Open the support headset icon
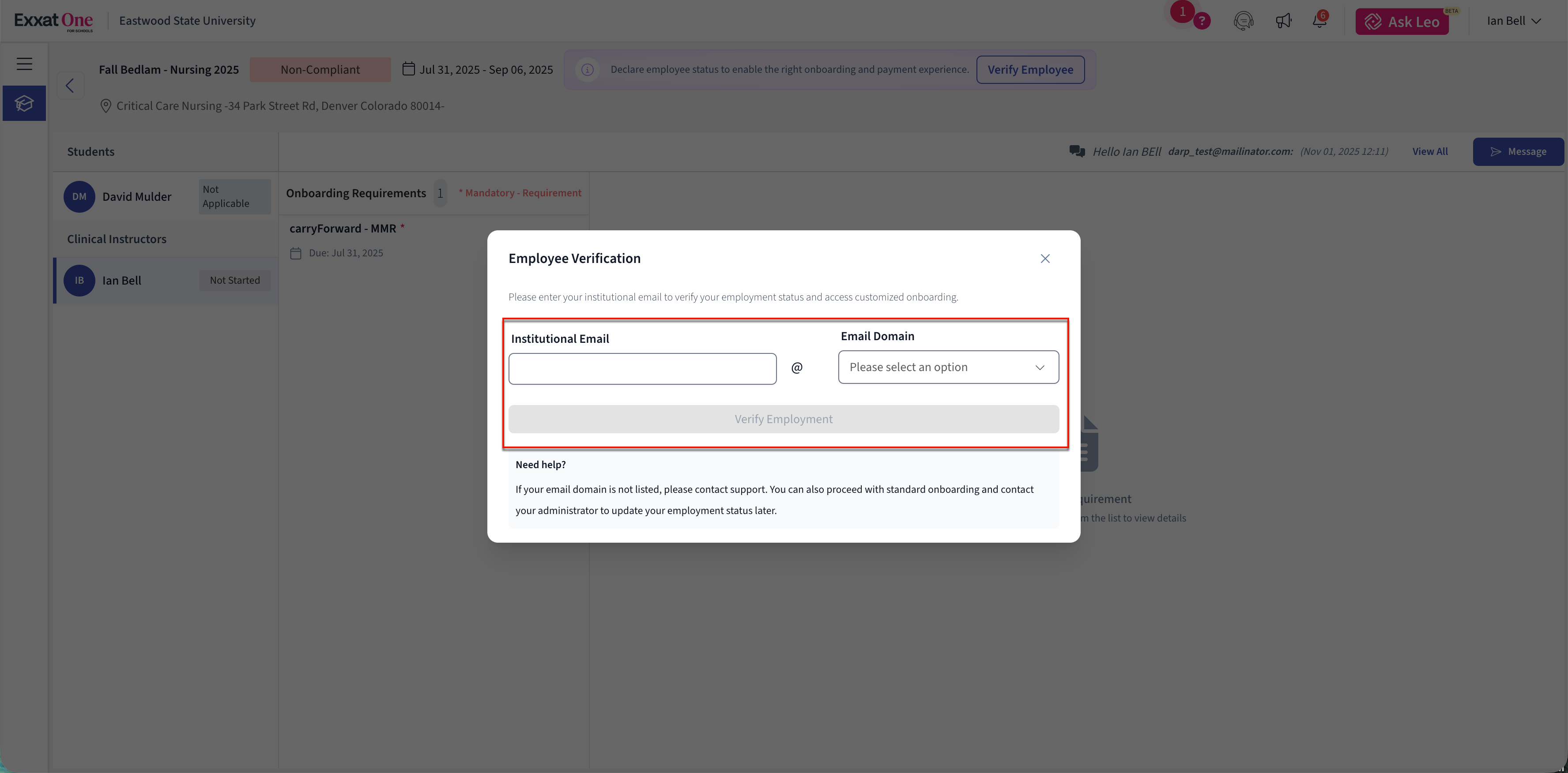The width and height of the screenshot is (1568, 773). pos(1243,21)
